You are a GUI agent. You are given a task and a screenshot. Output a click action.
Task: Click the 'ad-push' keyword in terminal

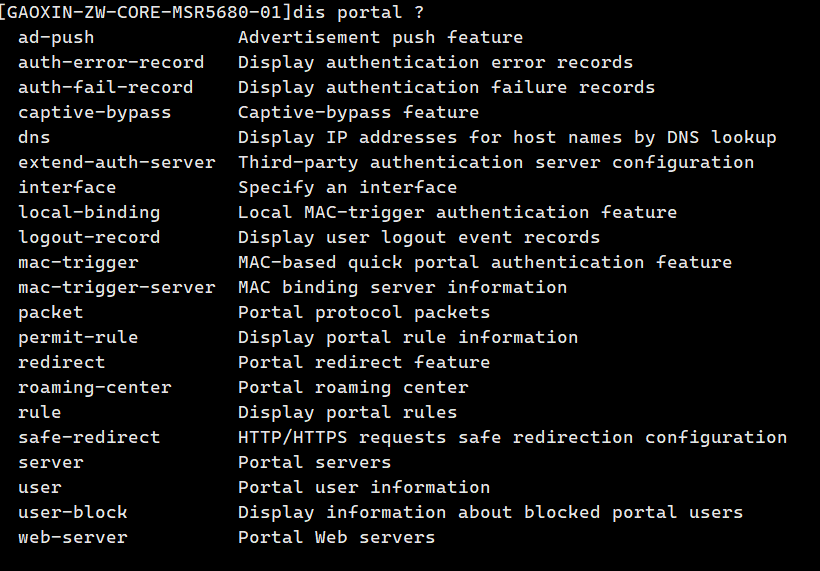[56, 37]
